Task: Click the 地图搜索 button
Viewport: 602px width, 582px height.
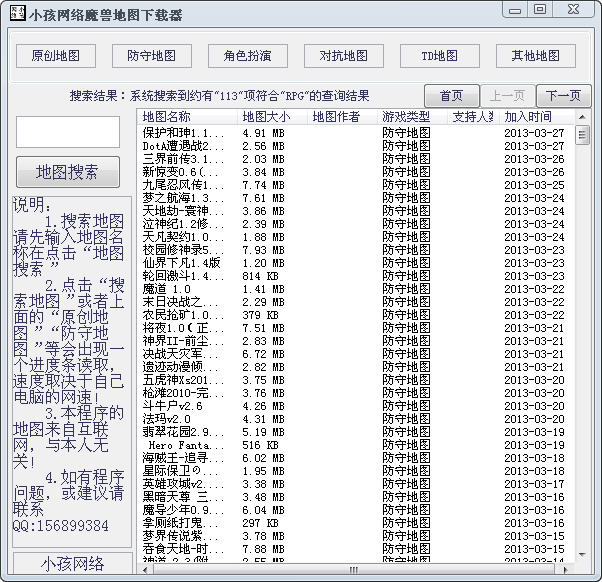Action: (x=68, y=172)
